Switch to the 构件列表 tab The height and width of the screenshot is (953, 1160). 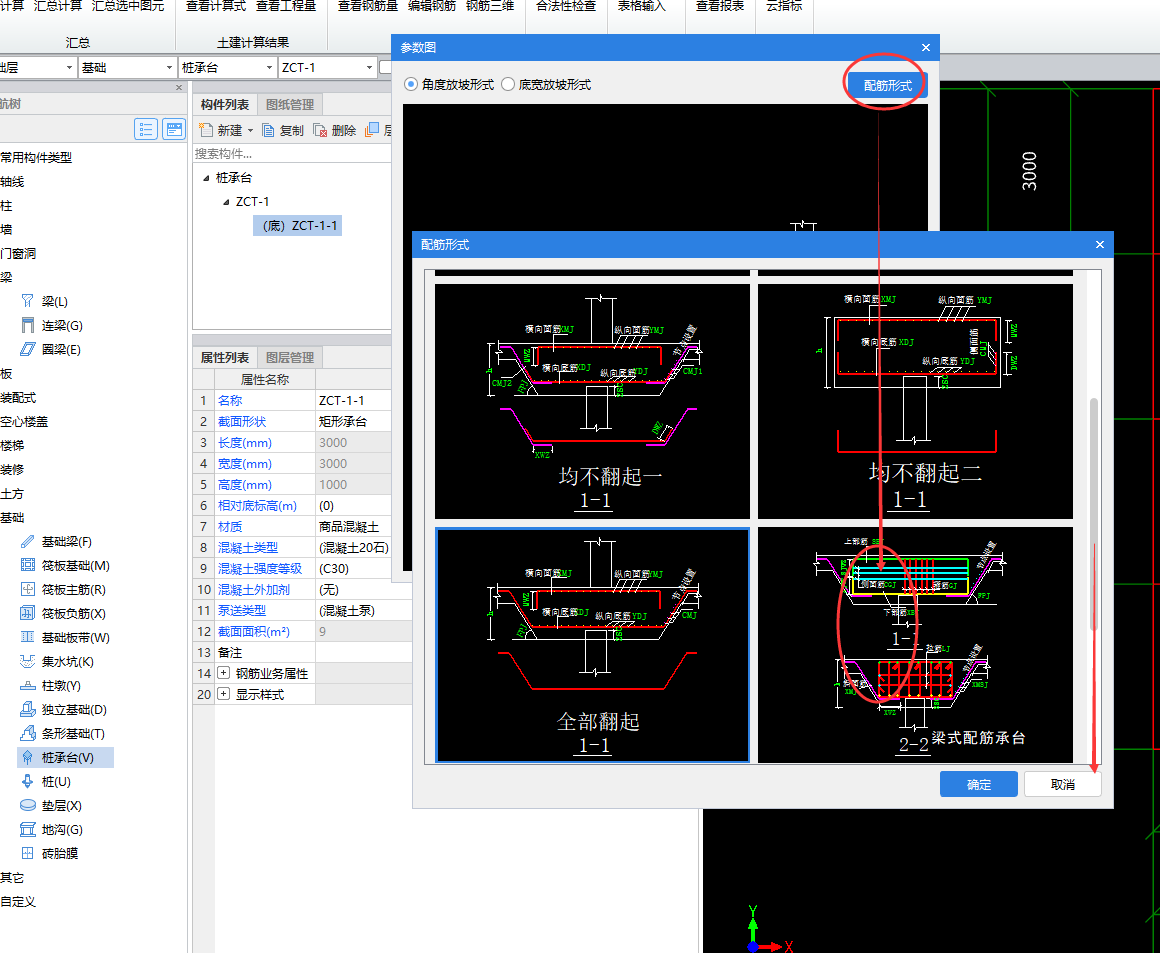(225, 104)
